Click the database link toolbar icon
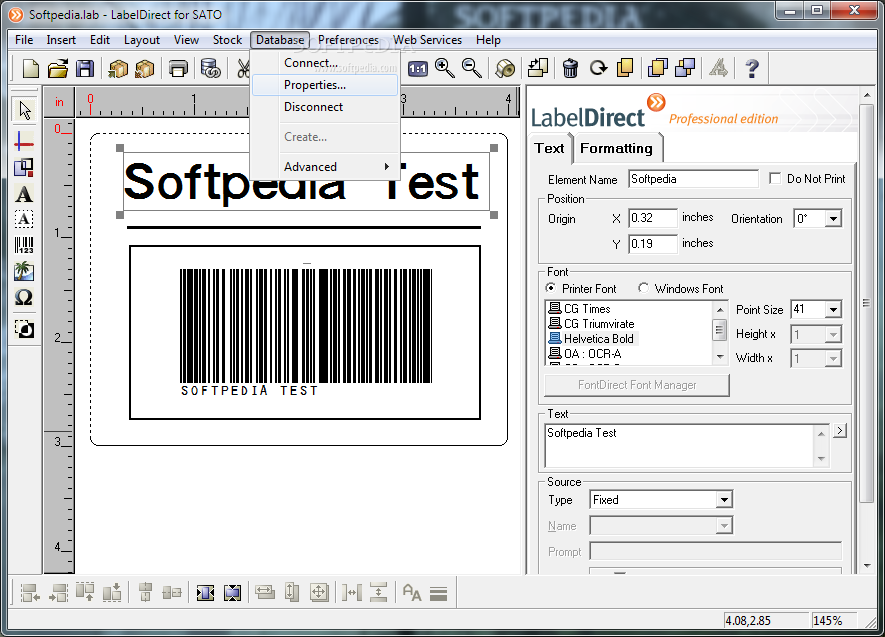The width and height of the screenshot is (885, 637). coord(211,69)
